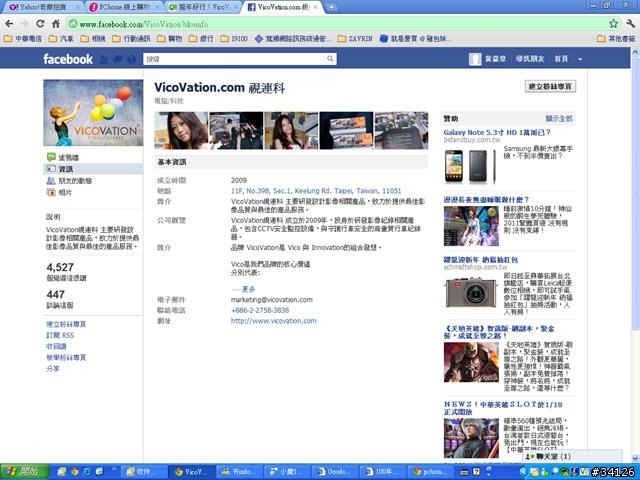Screen dimensions: 640x480
Task: Click the 447 talking about this count
Action: [x=56, y=294]
